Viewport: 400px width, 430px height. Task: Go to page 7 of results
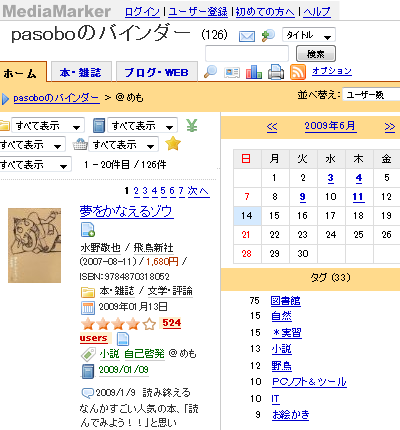pos(181,191)
